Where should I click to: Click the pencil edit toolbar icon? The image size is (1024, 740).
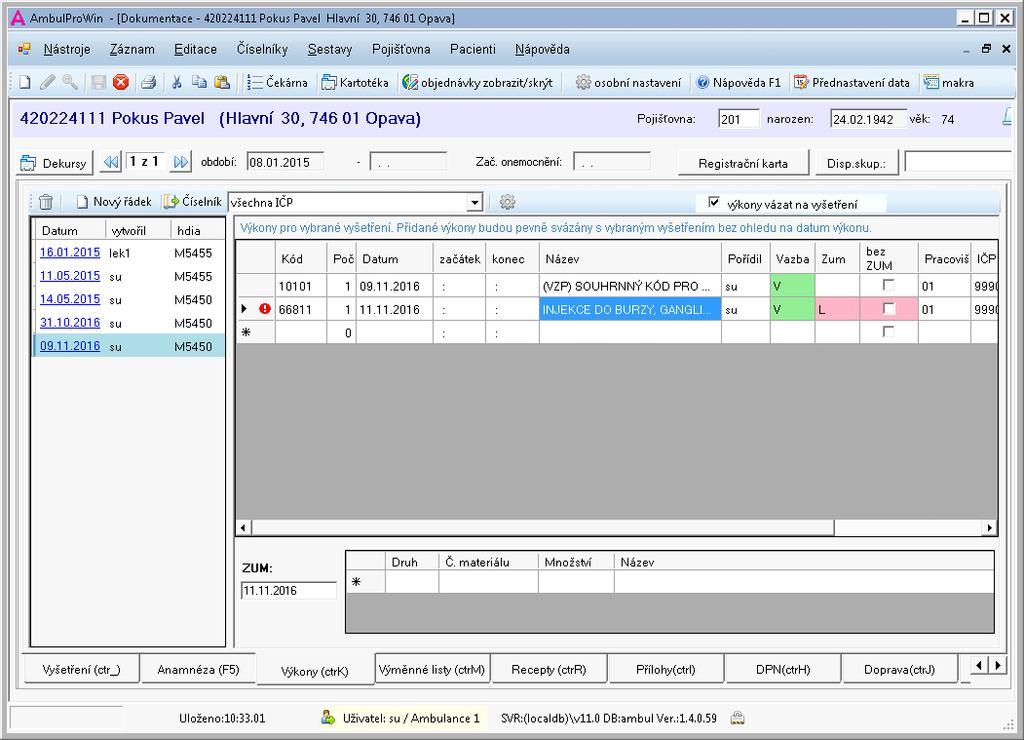(x=47, y=82)
